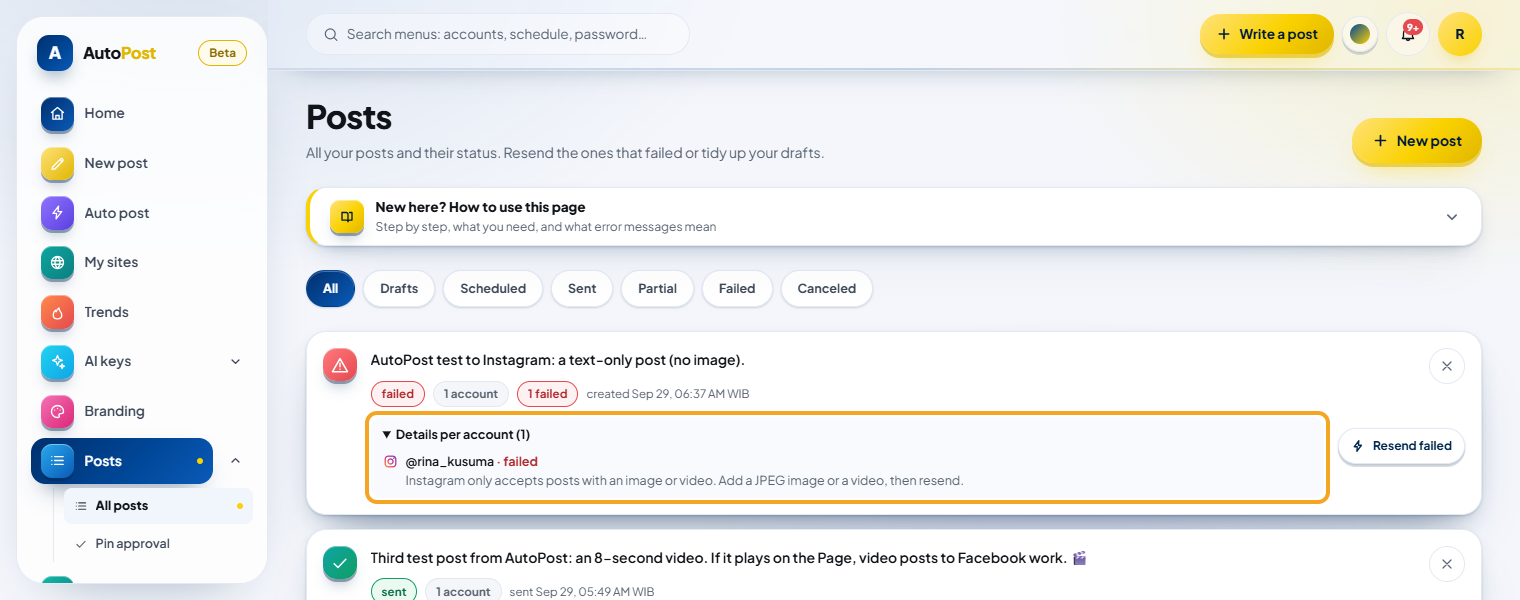
Task: Click Resend failed button
Action: [x=1402, y=446]
